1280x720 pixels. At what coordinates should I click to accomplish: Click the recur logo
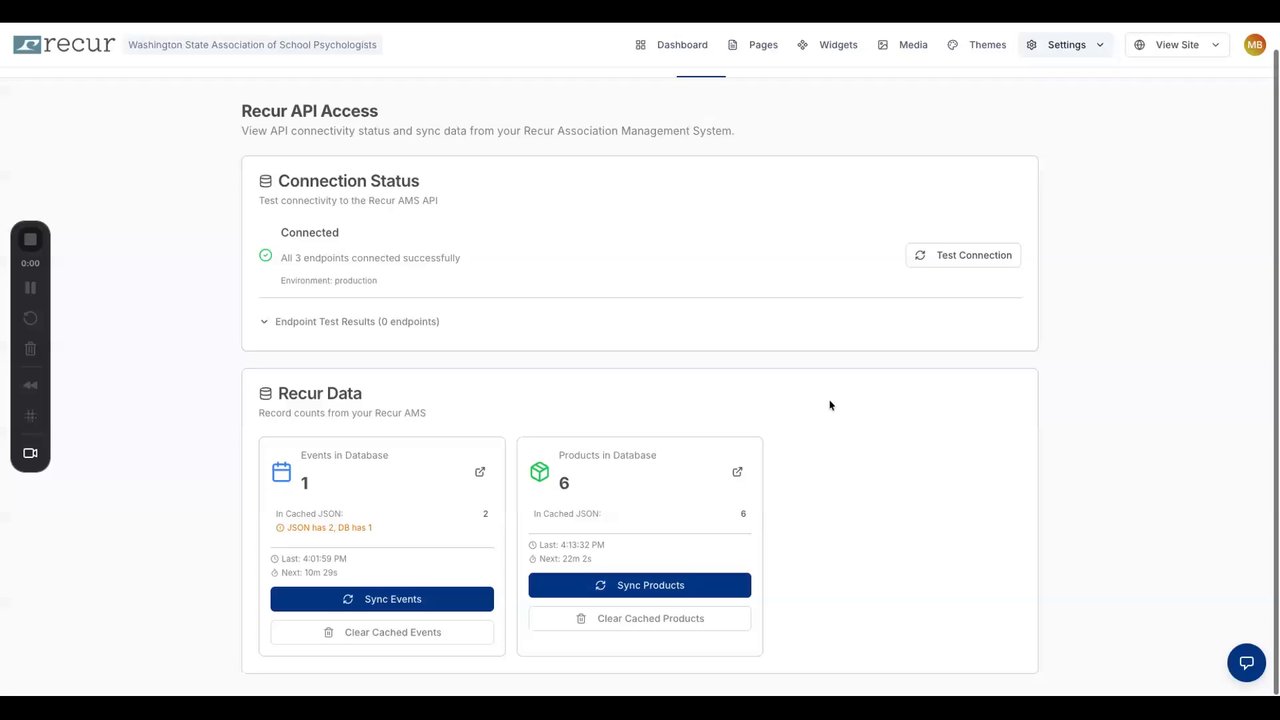pos(64,45)
